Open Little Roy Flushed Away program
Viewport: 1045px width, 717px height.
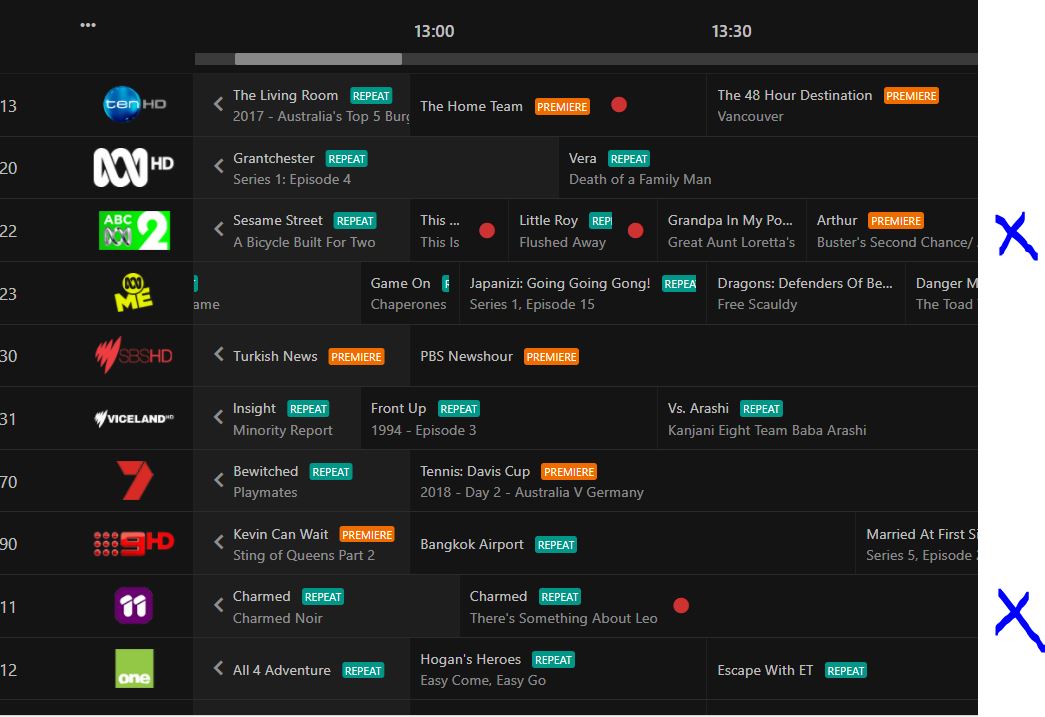(582, 231)
